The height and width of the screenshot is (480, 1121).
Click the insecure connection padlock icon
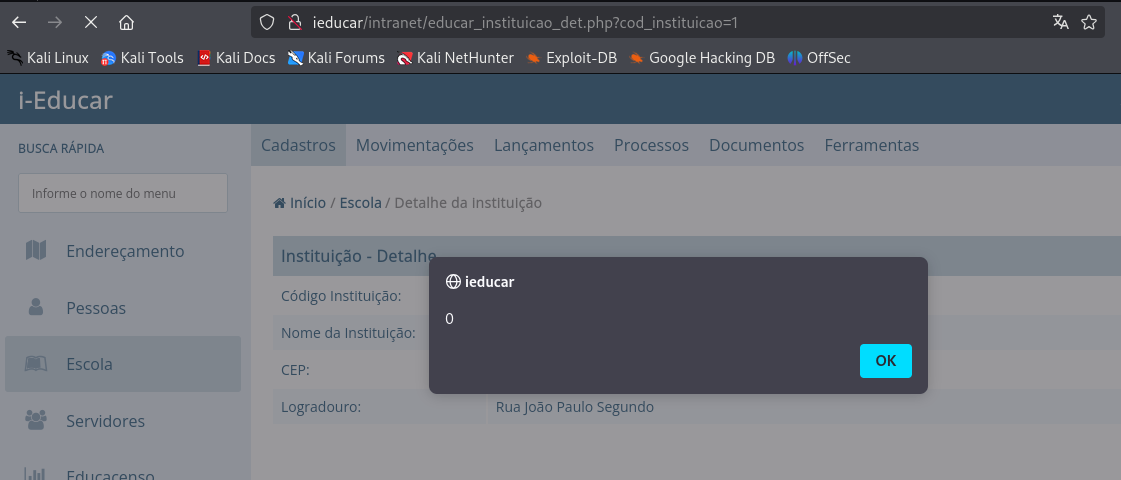tap(295, 22)
